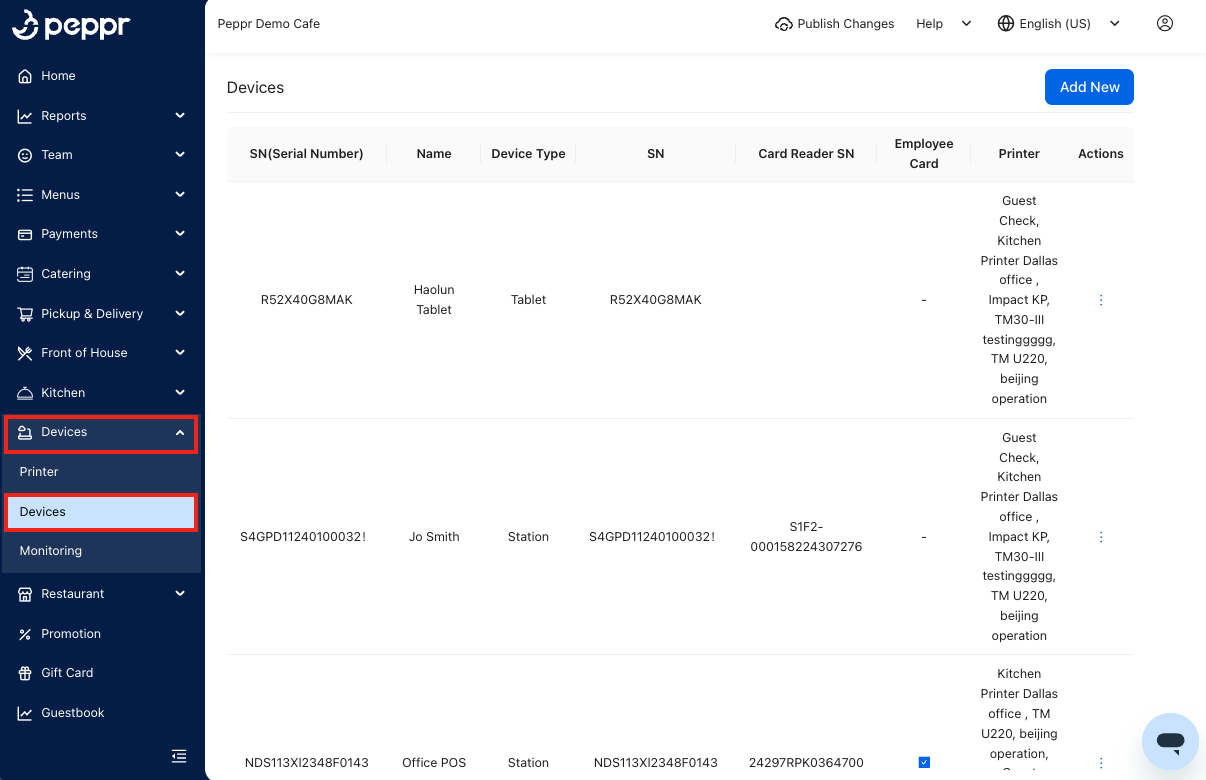The width and height of the screenshot is (1206, 780).
Task: Select the Reports icon in sidebar
Action: pyautogui.click(x=24, y=115)
